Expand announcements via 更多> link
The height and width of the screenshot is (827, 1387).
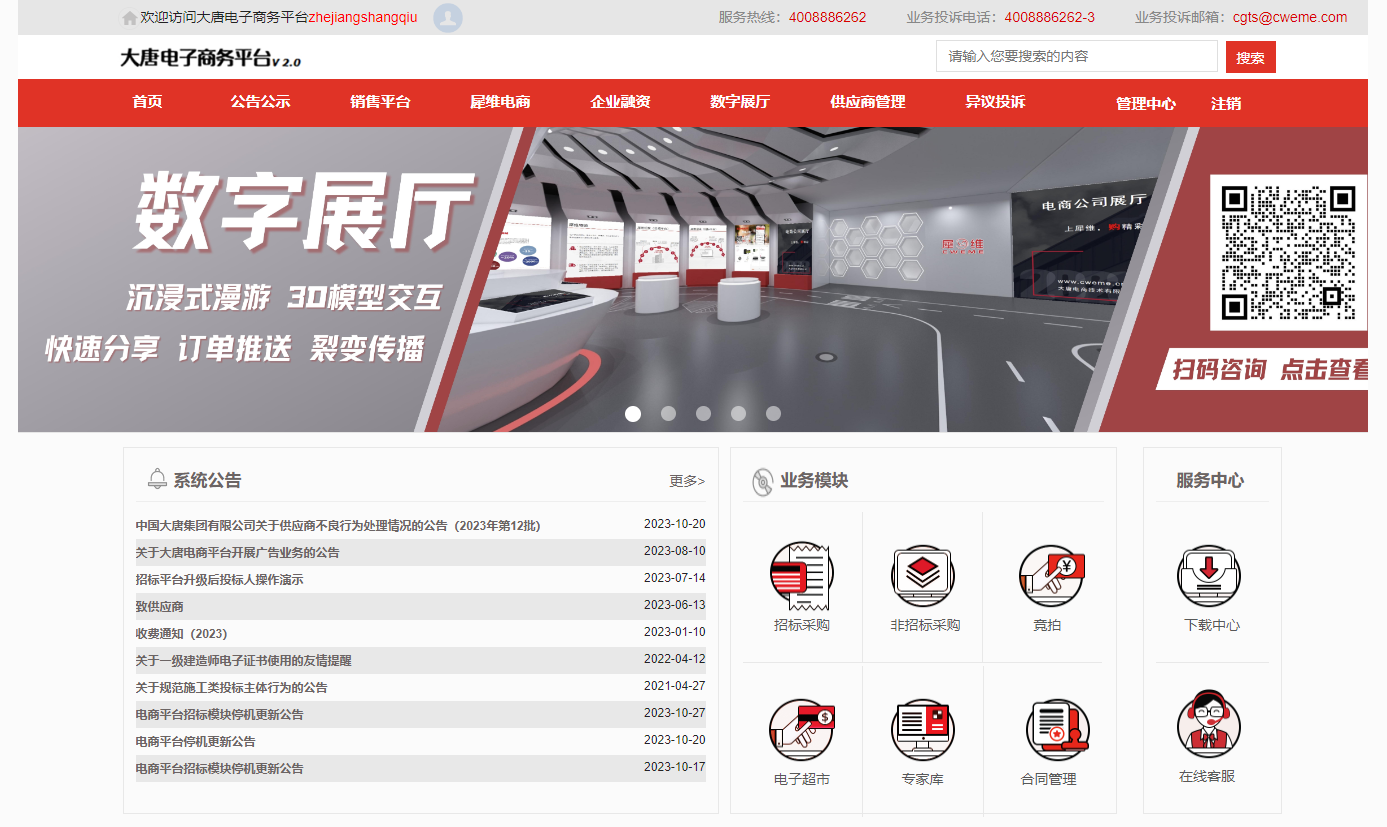click(686, 481)
